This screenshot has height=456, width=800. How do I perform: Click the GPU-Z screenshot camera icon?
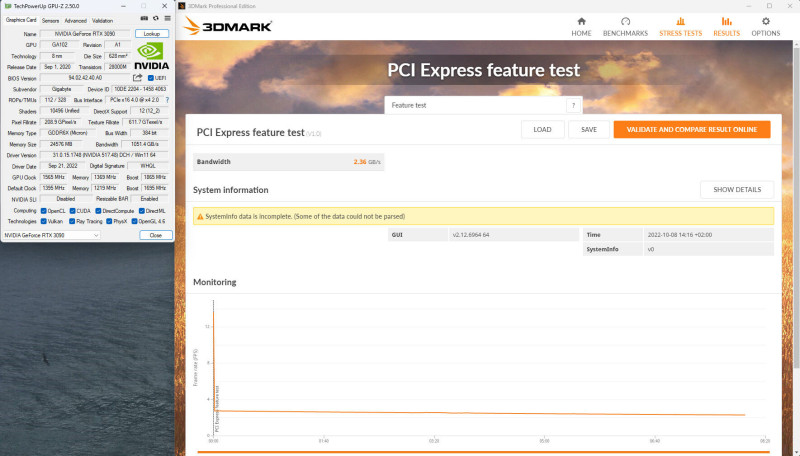point(144,18)
